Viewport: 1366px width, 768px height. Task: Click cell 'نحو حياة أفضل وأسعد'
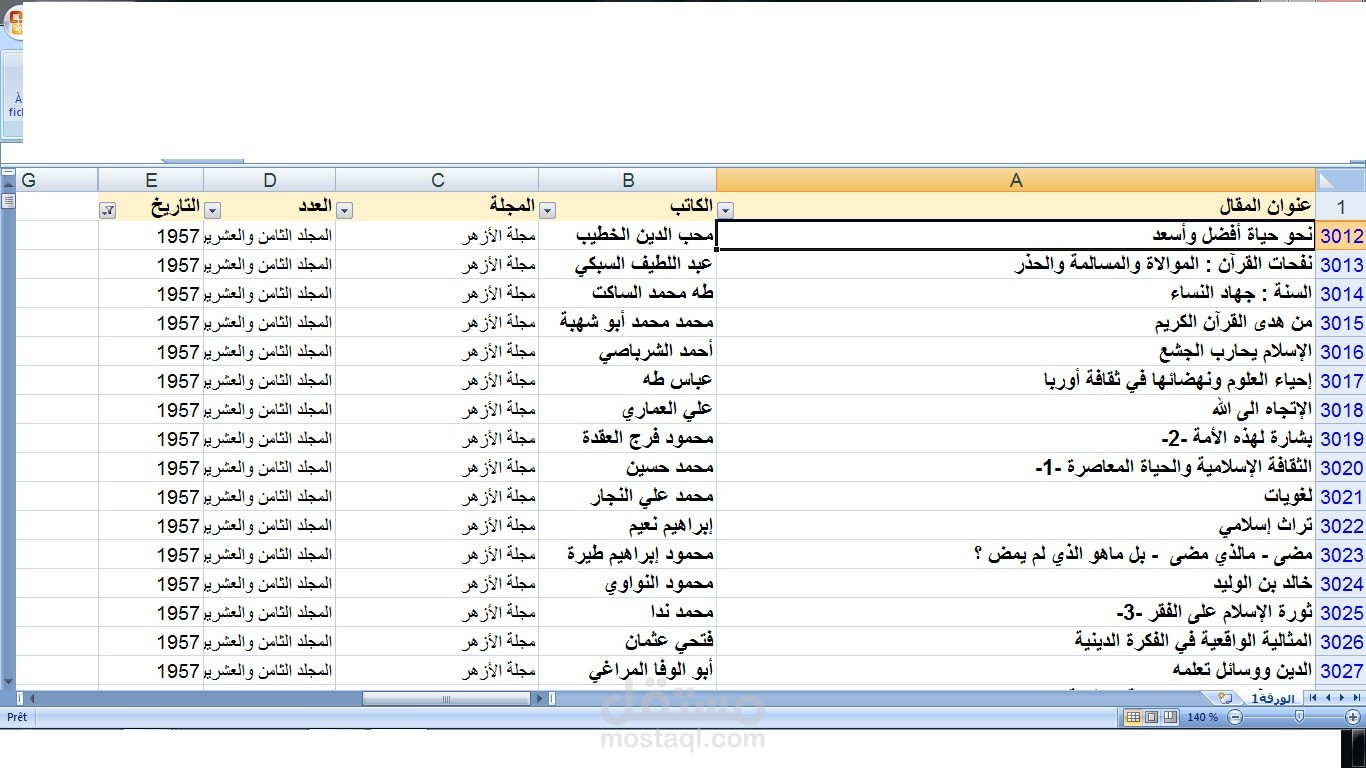point(1017,236)
